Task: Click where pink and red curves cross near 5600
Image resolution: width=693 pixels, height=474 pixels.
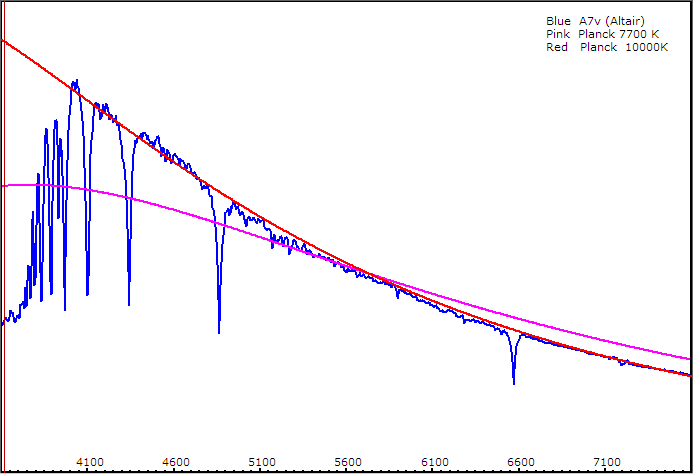Action: click(x=368, y=275)
